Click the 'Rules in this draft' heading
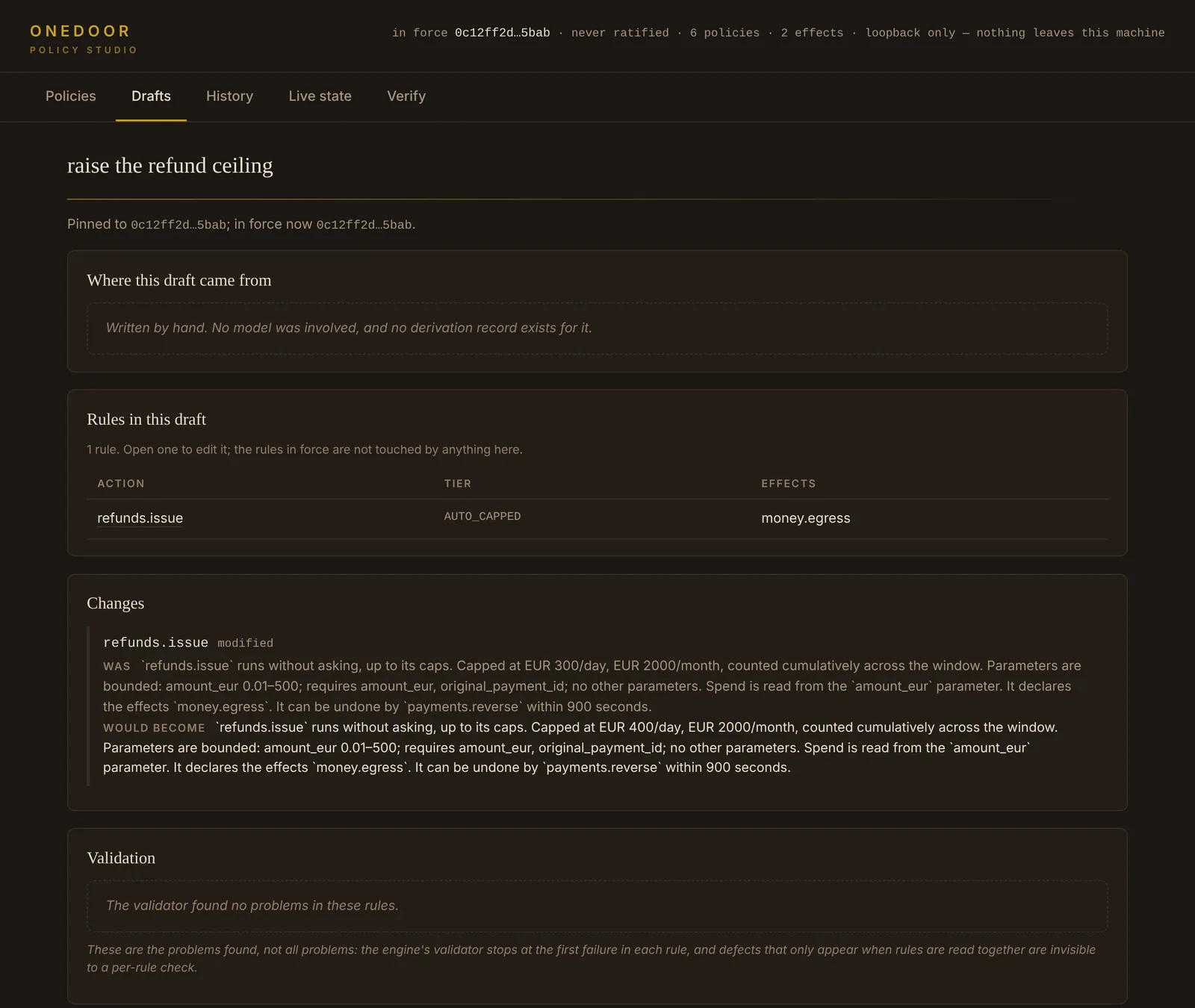Image resolution: width=1195 pixels, height=1008 pixels. point(146,419)
